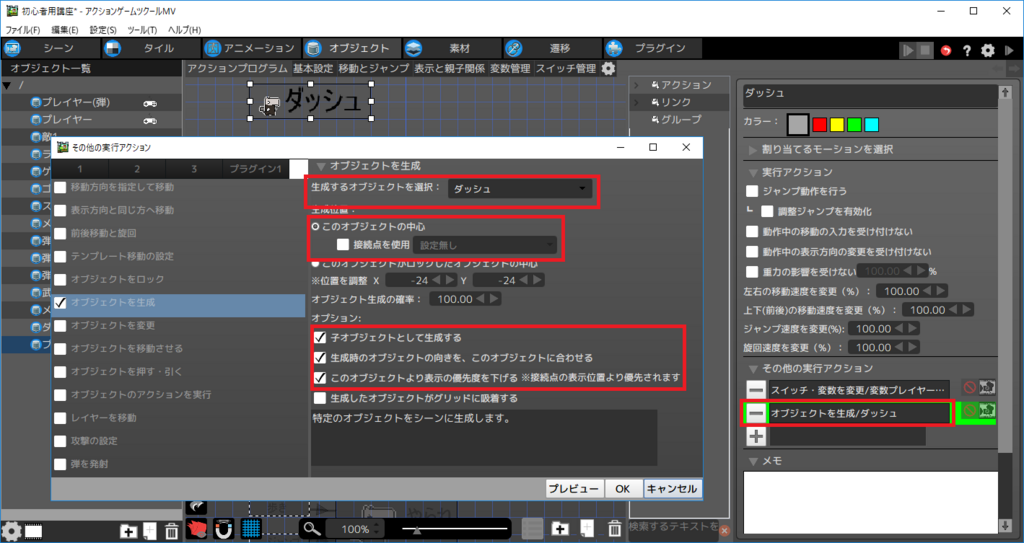Toggle the magnet snap icon

tap(223, 529)
